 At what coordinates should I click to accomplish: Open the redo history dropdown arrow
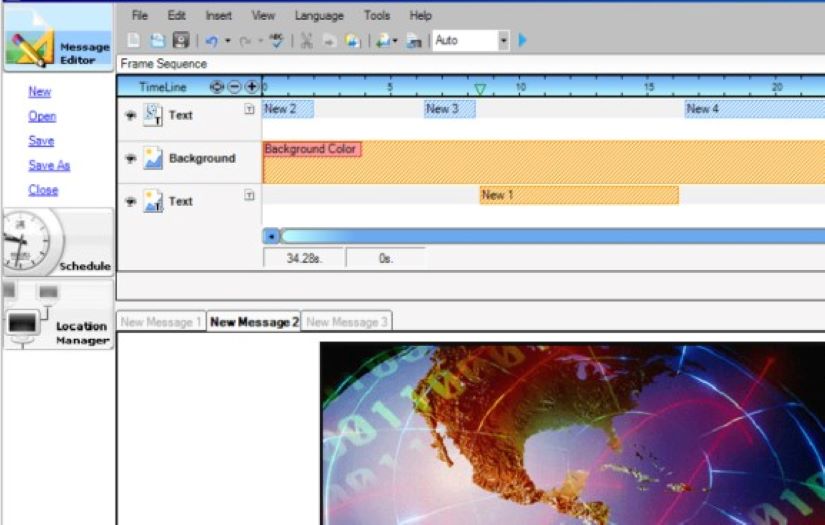pyautogui.click(x=260, y=41)
